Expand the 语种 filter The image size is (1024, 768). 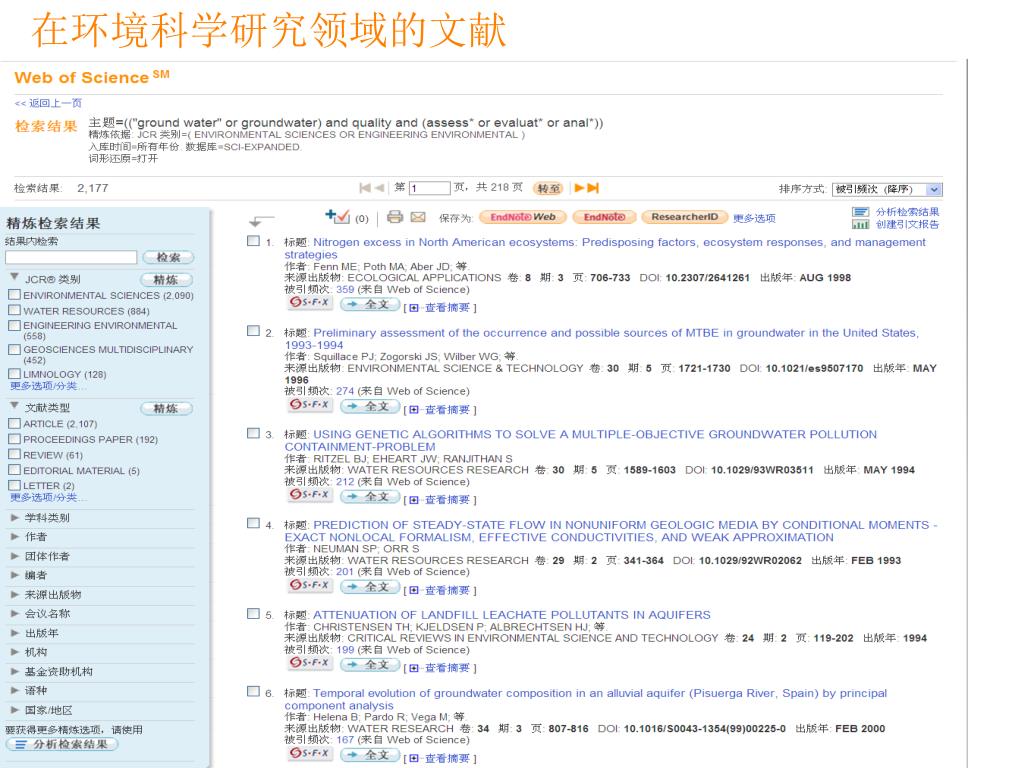click(14, 690)
